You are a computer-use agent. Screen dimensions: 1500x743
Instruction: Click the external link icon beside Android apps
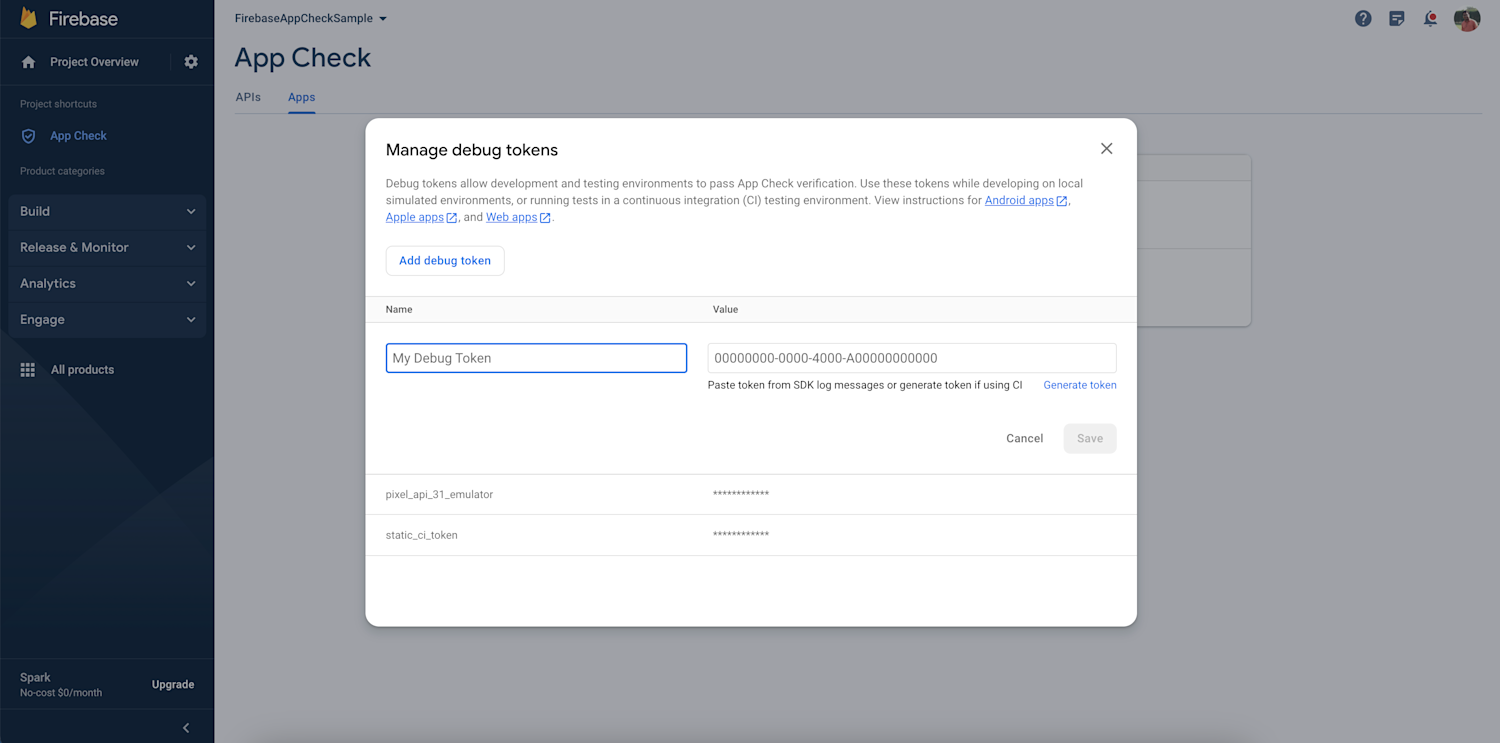tap(1062, 200)
